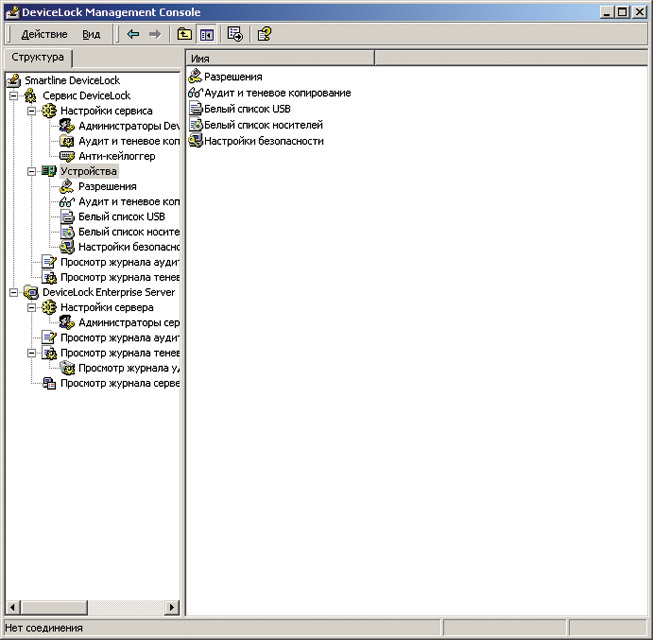Click the Export list toolbar icon
This screenshot has width=653, height=640.
coord(235,34)
